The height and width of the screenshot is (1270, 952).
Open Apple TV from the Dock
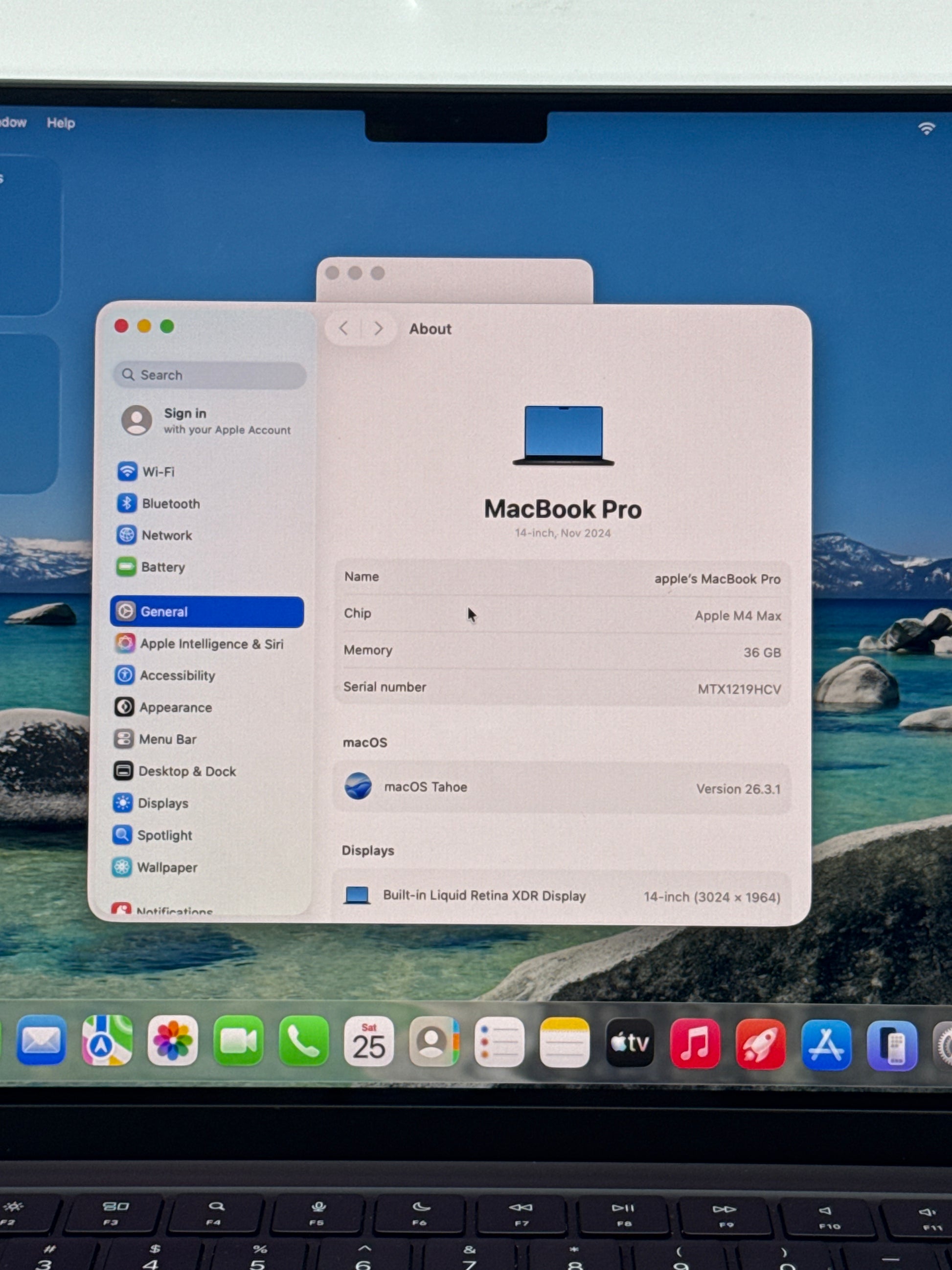[x=630, y=1042]
